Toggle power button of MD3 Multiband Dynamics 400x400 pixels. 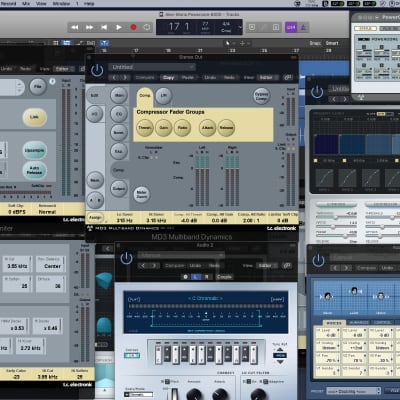[97, 70]
